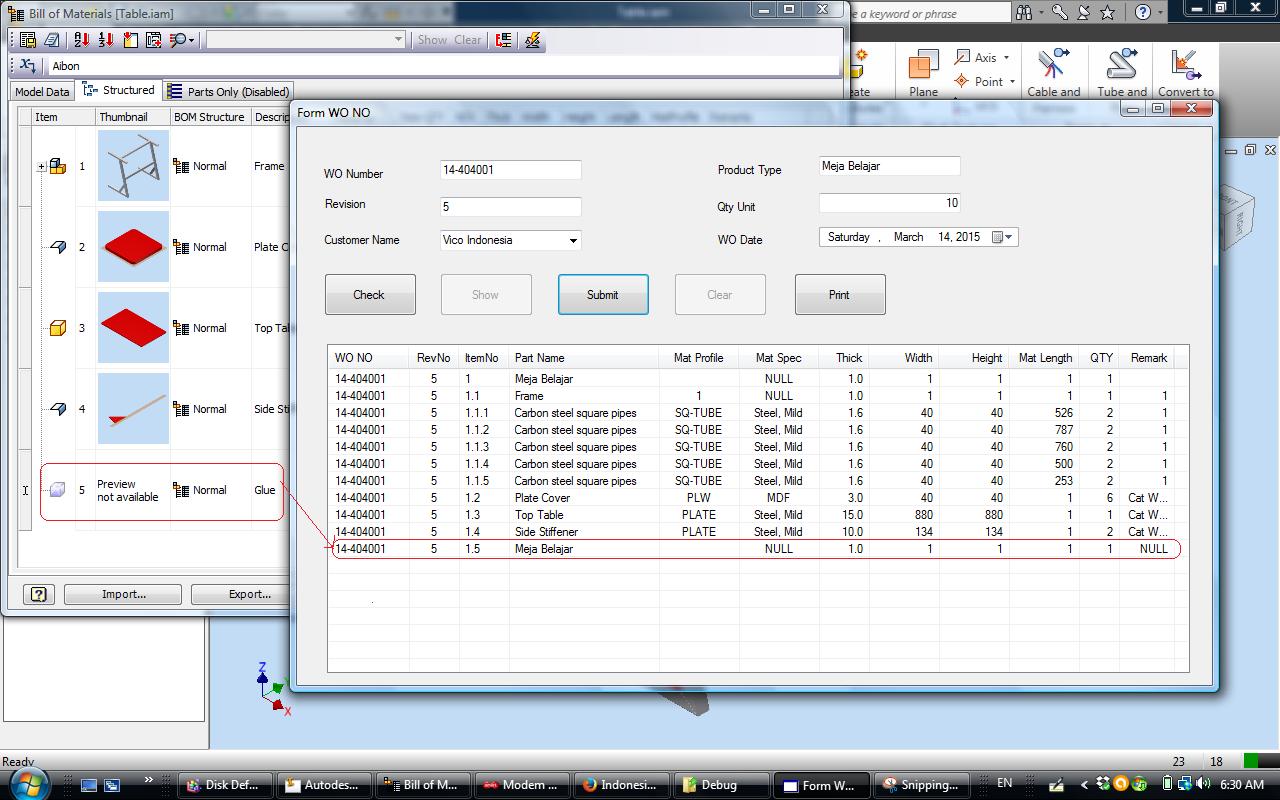Image resolution: width=1280 pixels, height=800 pixels.
Task: Click the Renumber Items icon
Action: [106, 40]
